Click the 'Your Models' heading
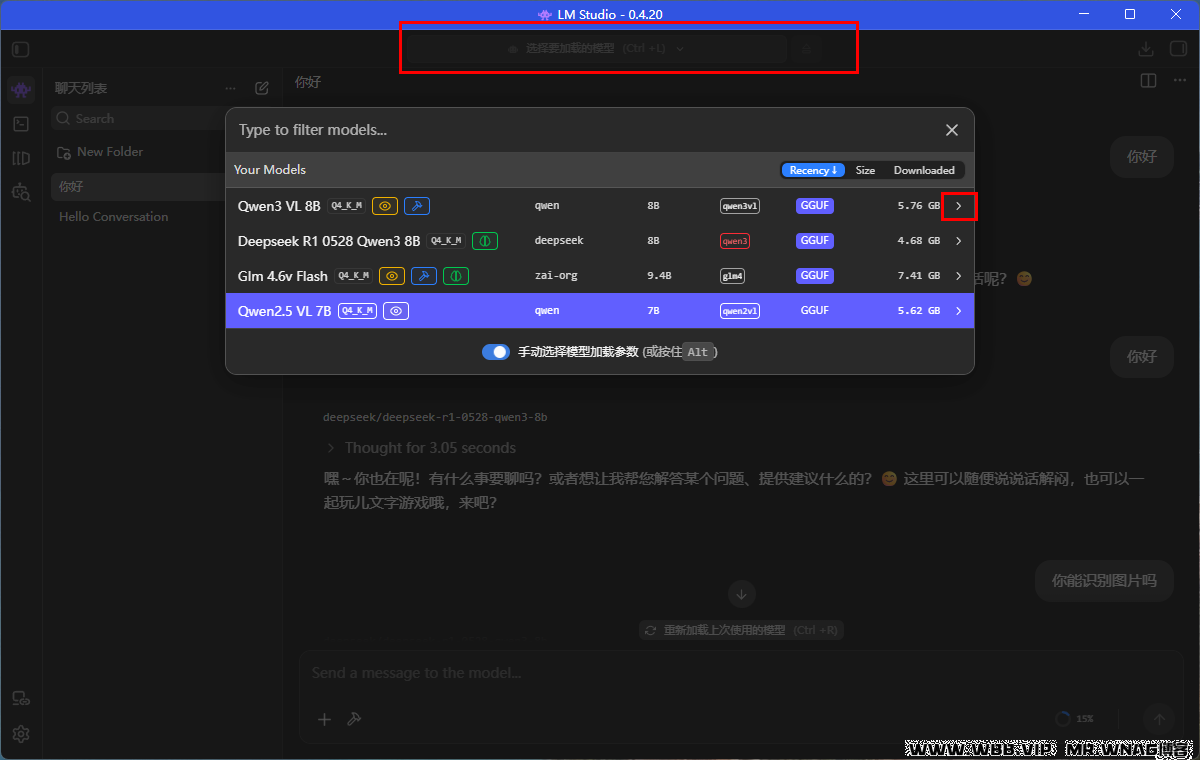The image size is (1200, 760). 270,170
